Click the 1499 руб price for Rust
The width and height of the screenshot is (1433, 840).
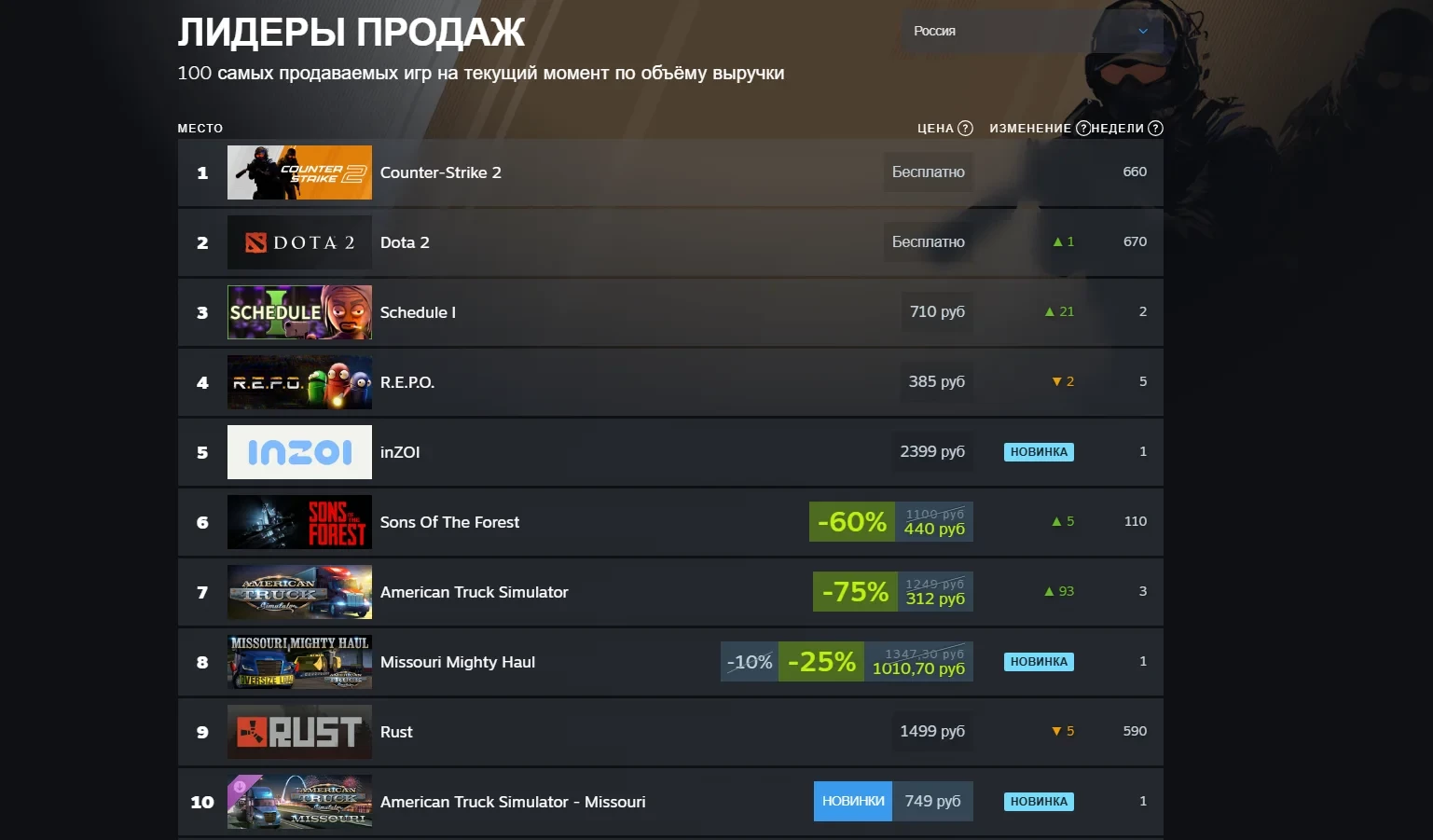tap(932, 732)
